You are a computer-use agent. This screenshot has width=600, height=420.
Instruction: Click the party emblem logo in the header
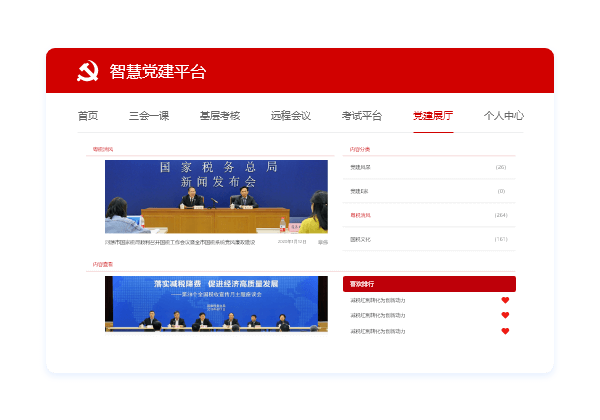(87, 71)
